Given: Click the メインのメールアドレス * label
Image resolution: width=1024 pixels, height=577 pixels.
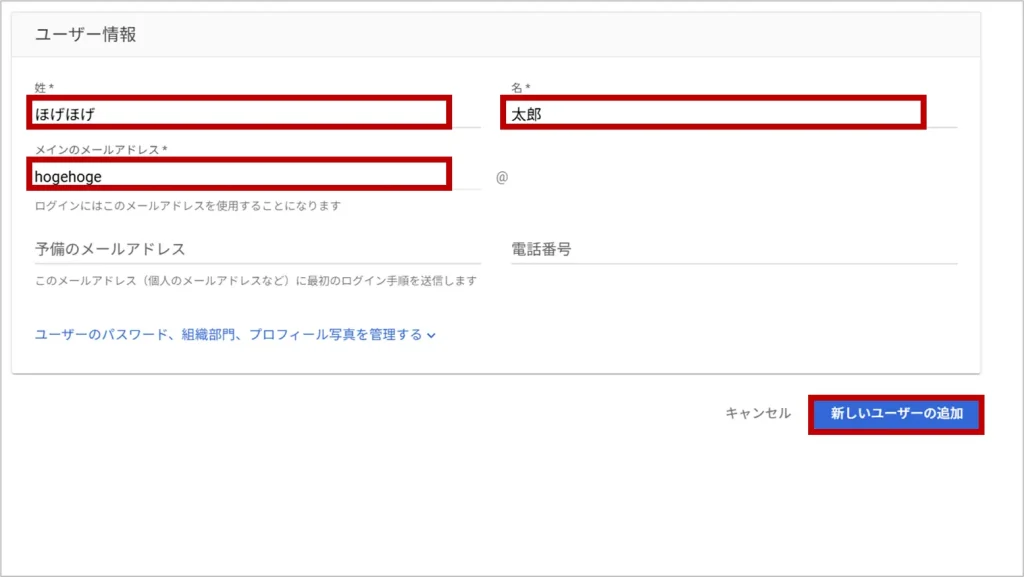Looking at the screenshot, I should [98, 150].
